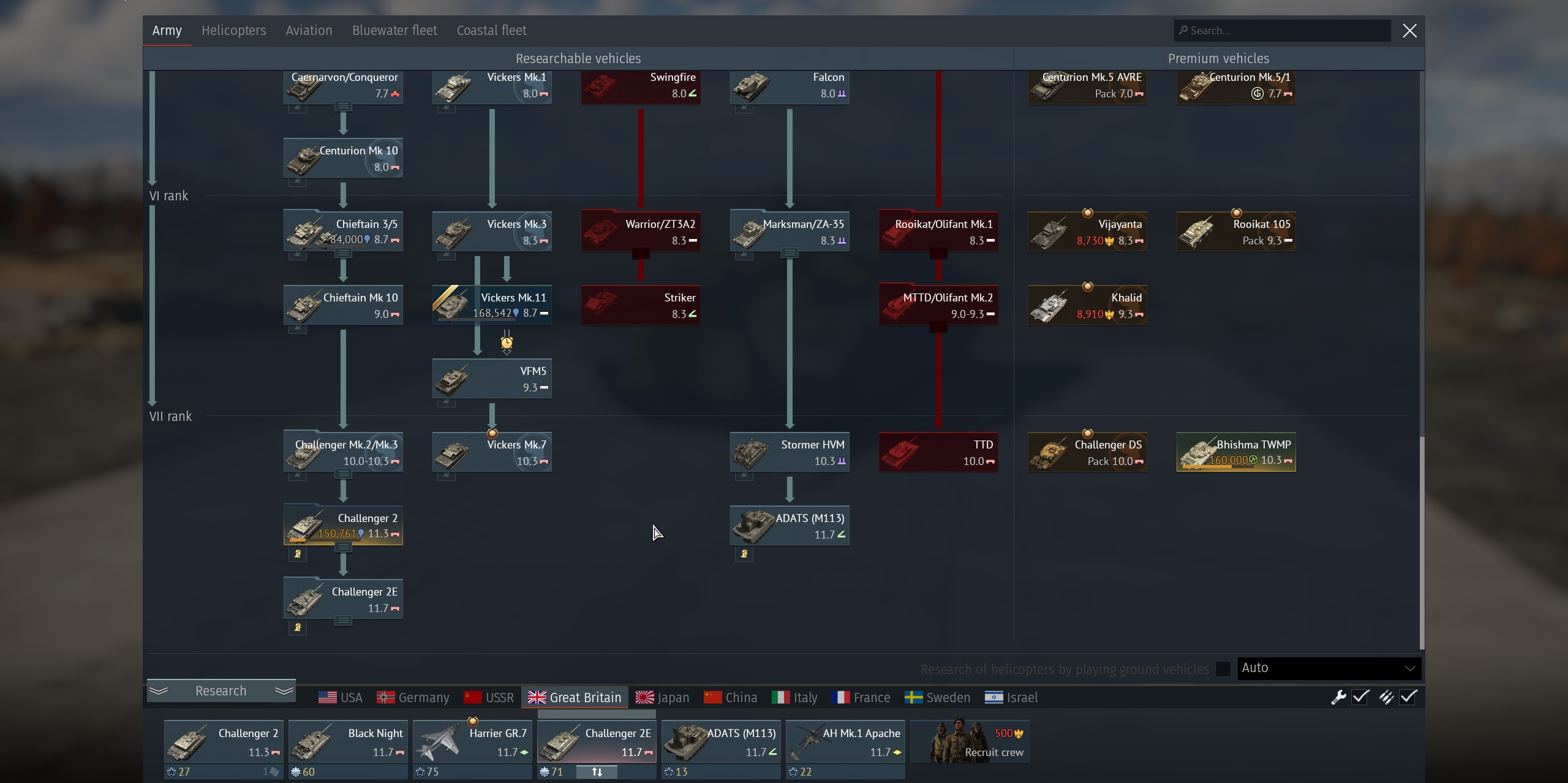The width and height of the screenshot is (1568, 783).
Task: Click swap arrows icon under Challenger 2E slot
Action: pos(597,772)
